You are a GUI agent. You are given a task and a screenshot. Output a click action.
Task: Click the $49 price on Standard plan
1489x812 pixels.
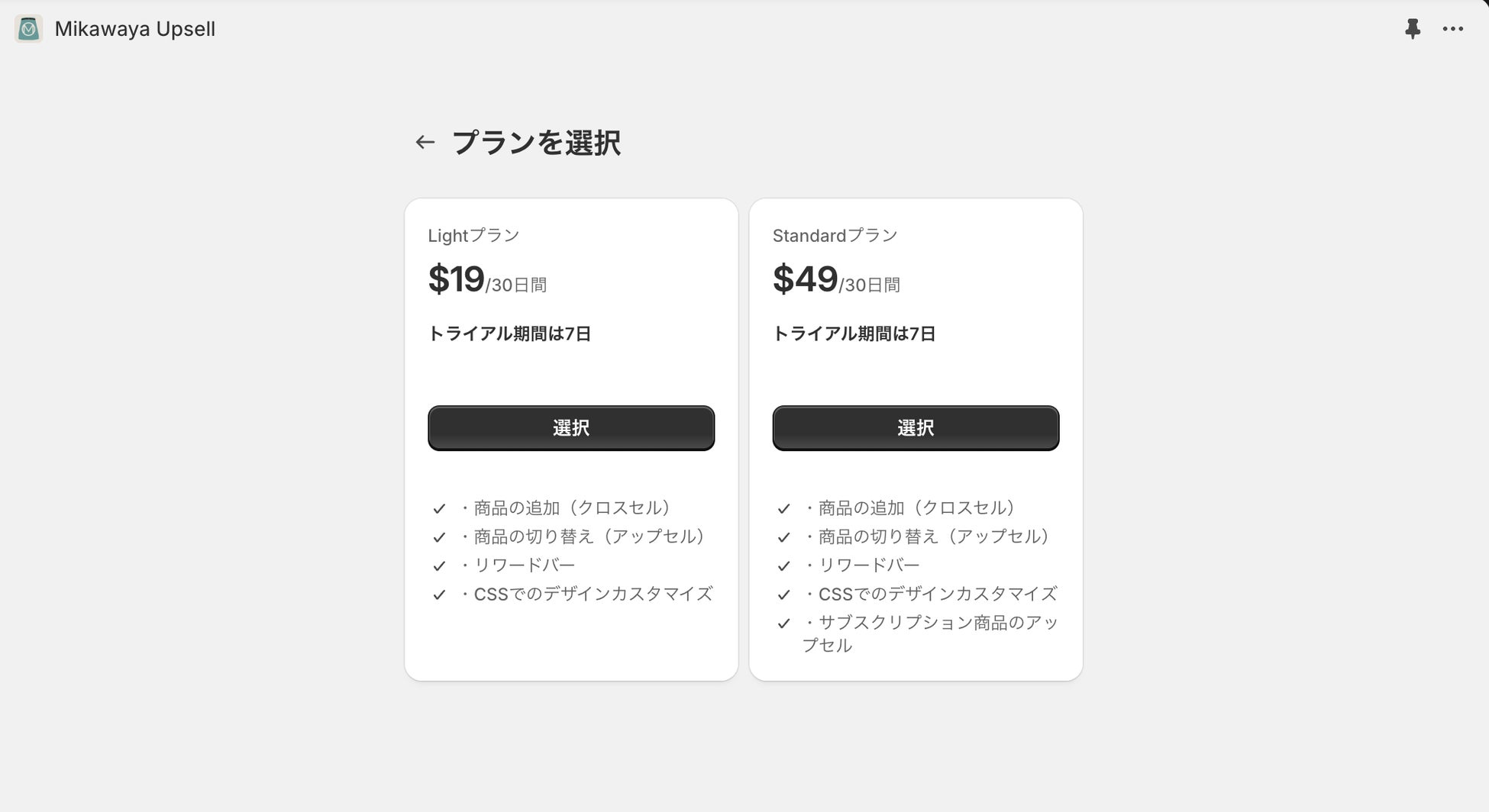(x=805, y=279)
